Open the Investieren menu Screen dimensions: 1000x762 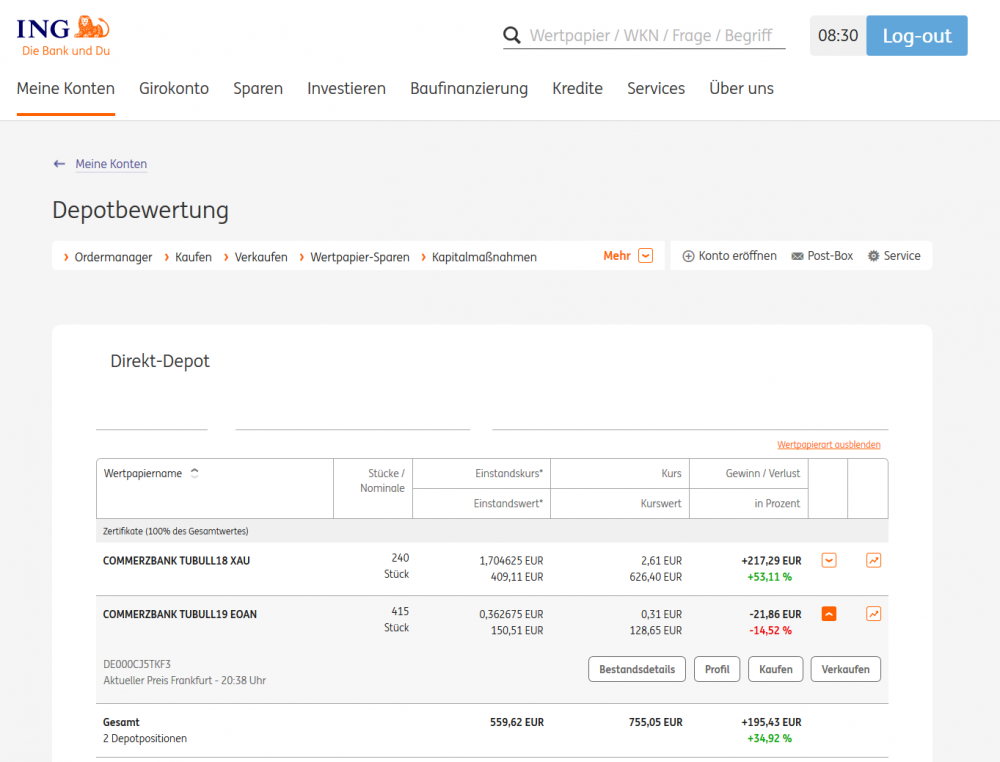coord(346,88)
